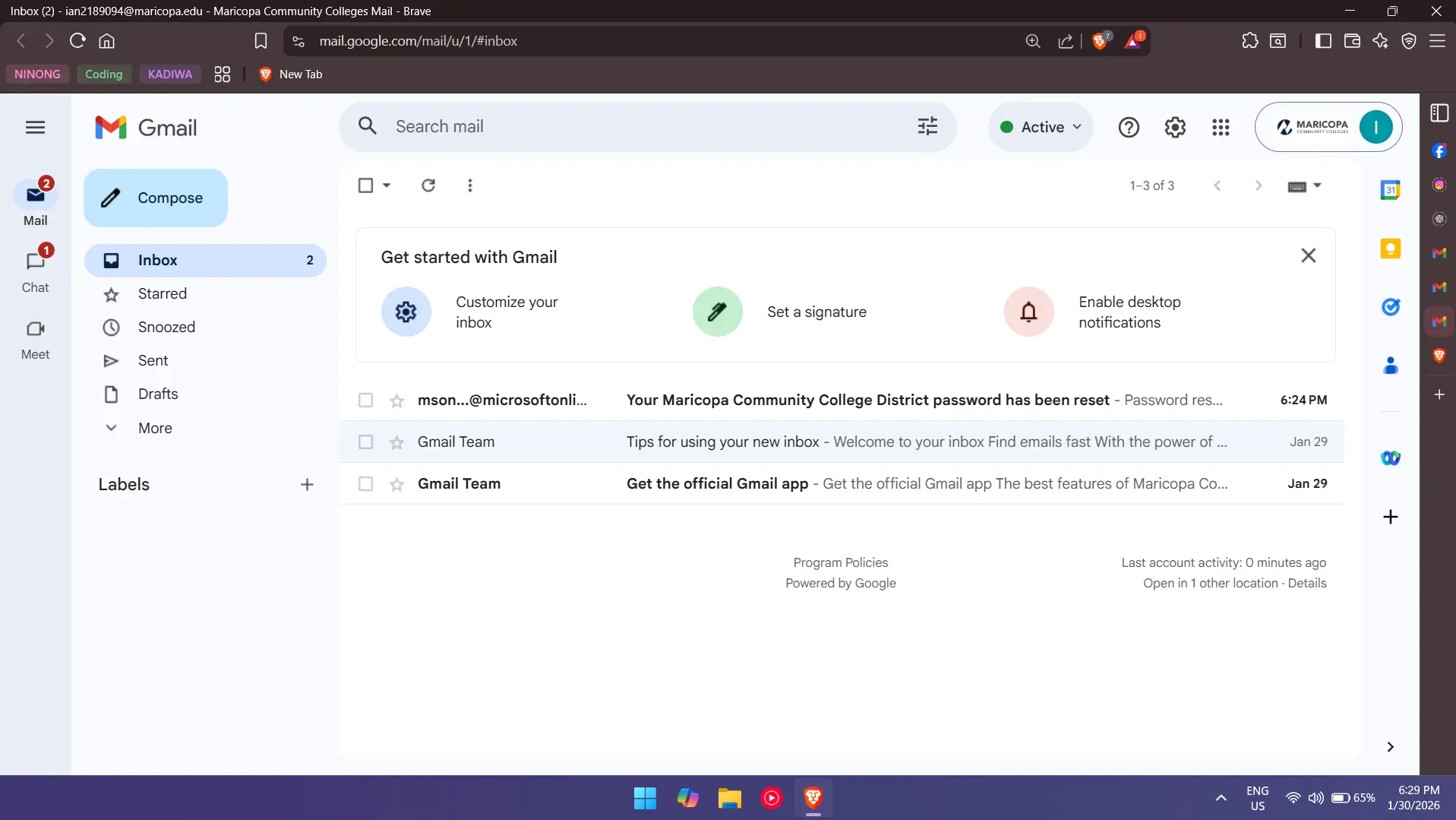Open Facebook shortcut in Brave sidebar
The image size is (1456, 820).
pos(1439,150)
